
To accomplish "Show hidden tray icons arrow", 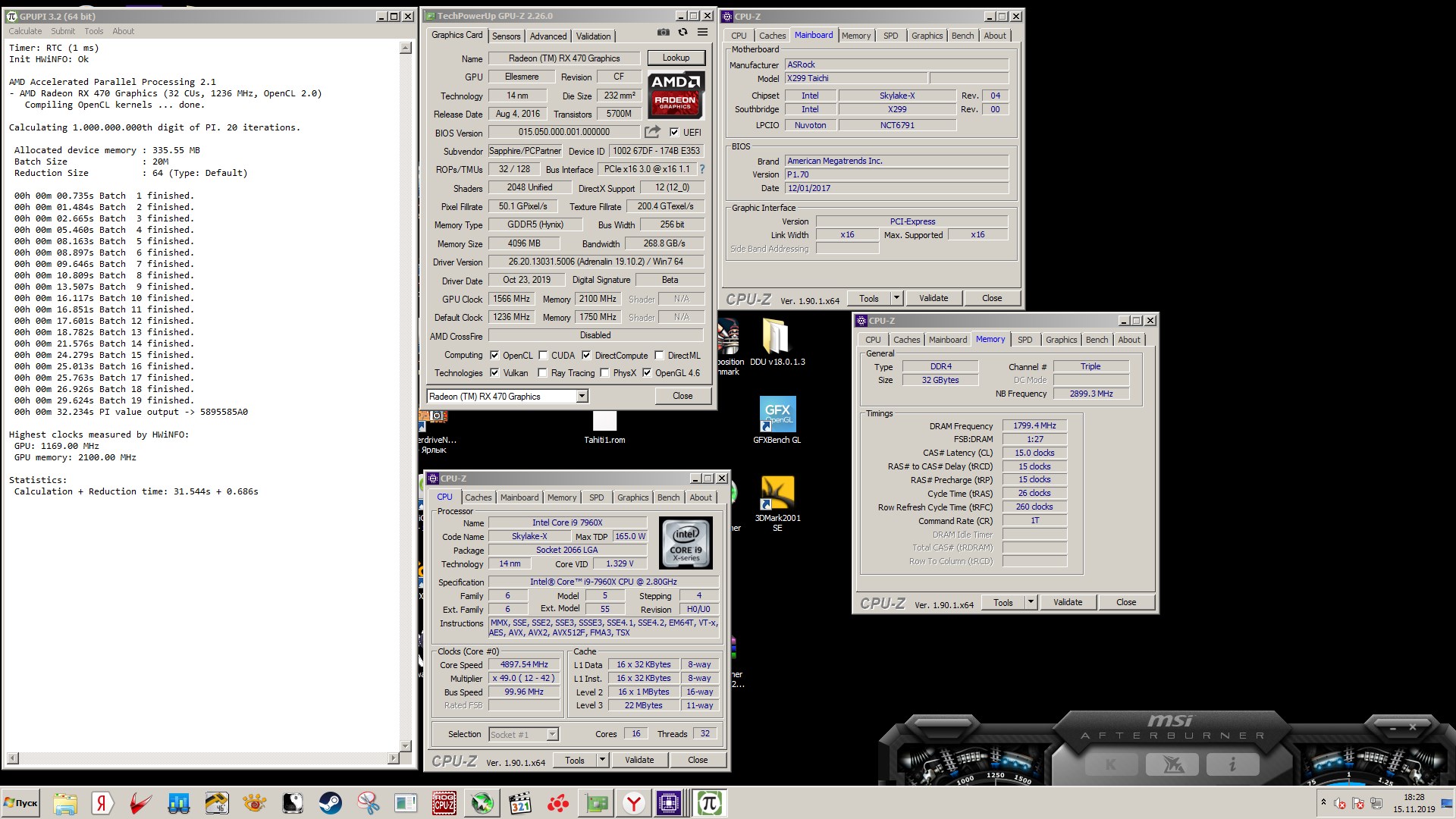I will (x=1323, y=802).
